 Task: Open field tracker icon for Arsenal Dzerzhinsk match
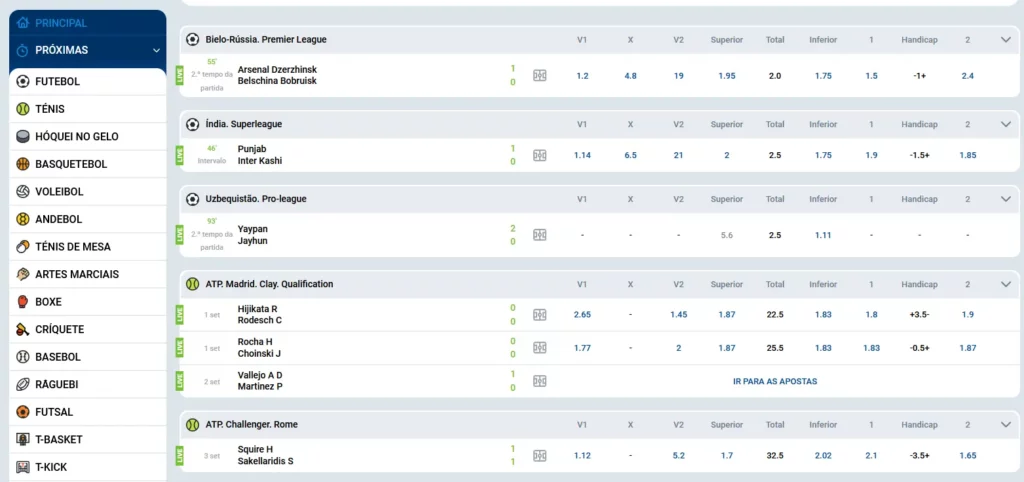[x=539, y=76]
